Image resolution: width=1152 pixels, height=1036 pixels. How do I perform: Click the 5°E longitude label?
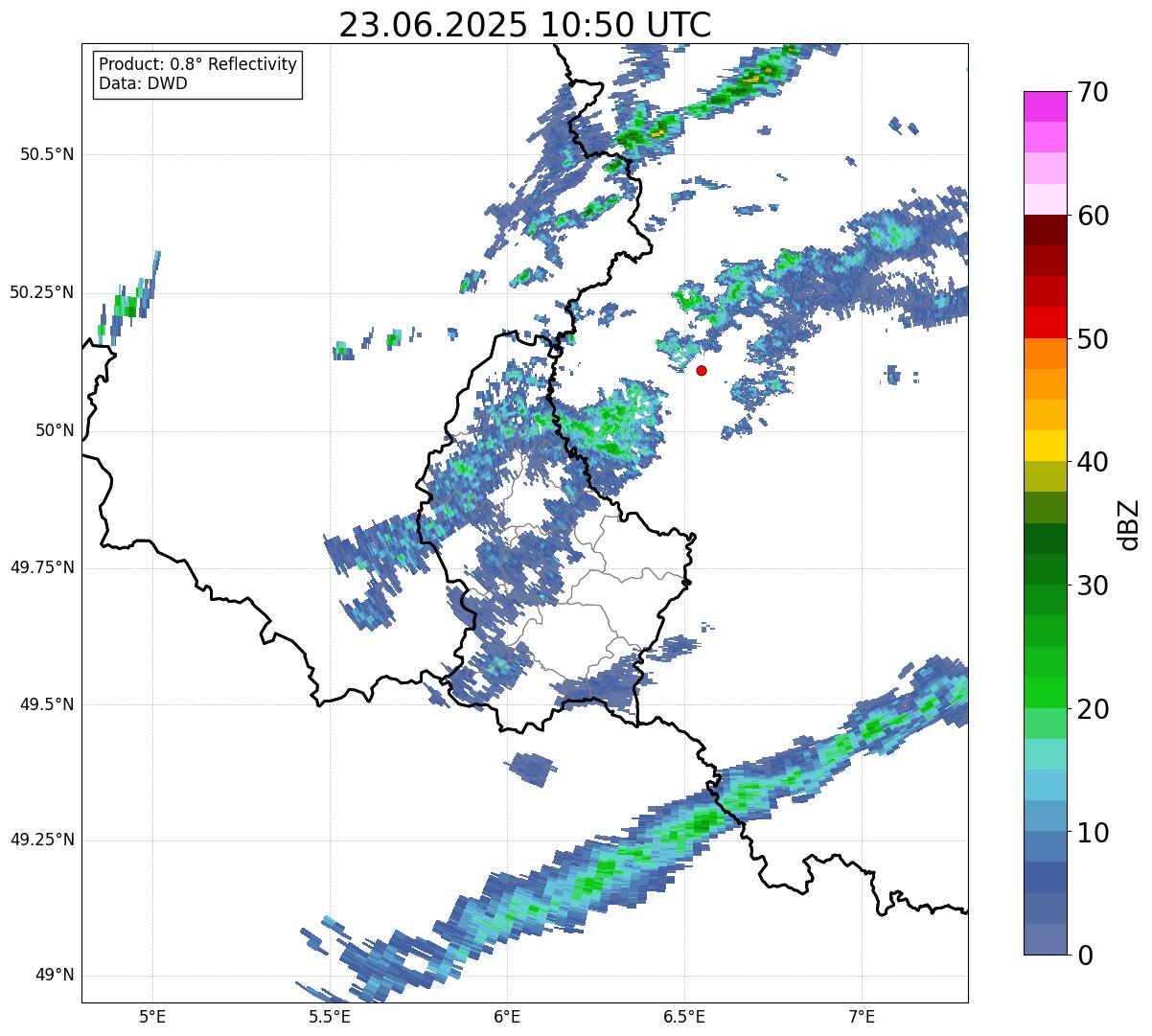point(152,1016)
